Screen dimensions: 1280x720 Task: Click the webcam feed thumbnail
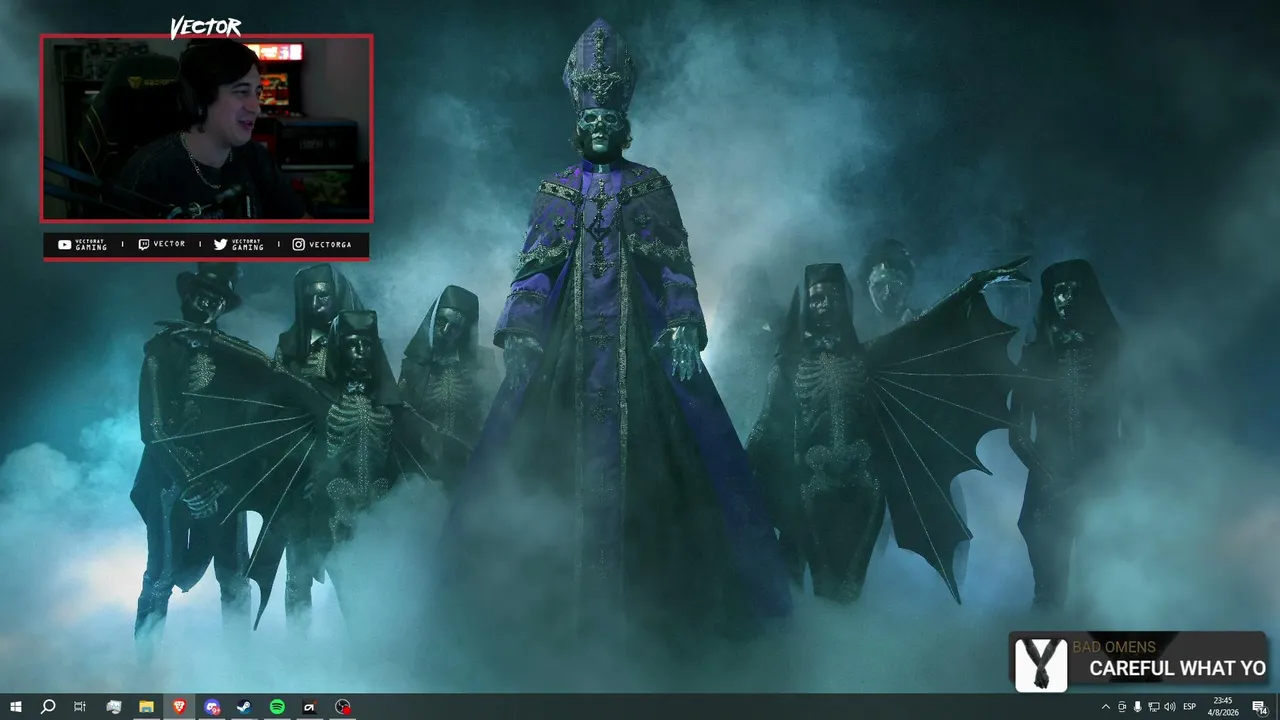(x=206, y=128)
